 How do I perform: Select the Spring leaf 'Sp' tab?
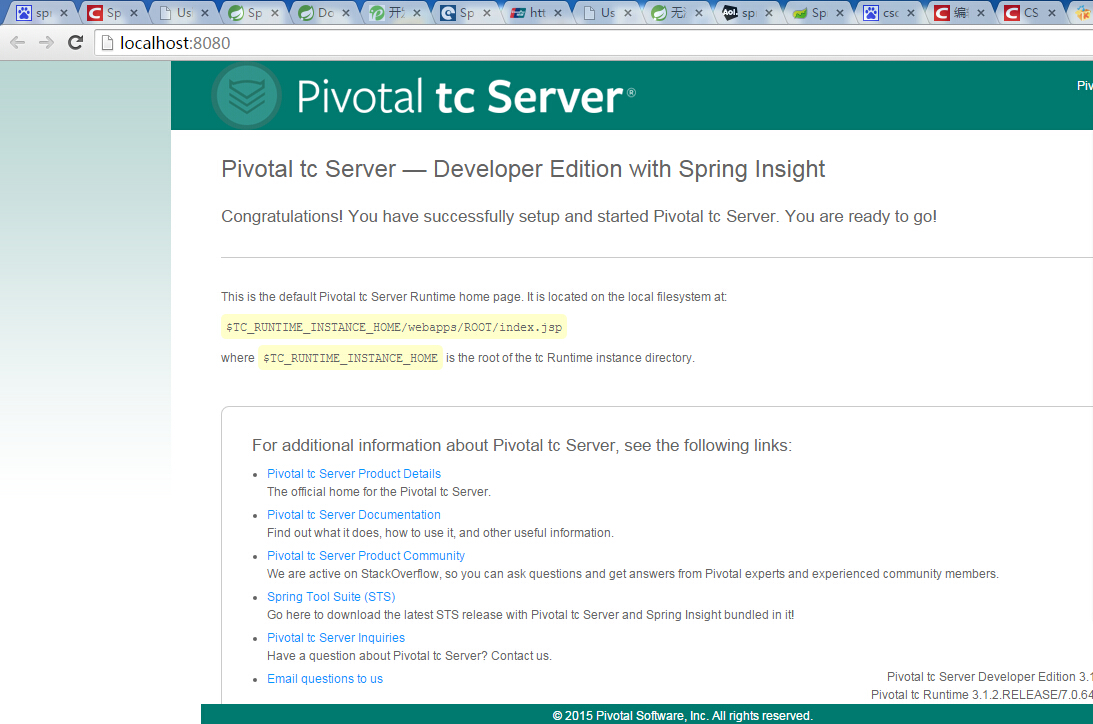tap(251, 13)
